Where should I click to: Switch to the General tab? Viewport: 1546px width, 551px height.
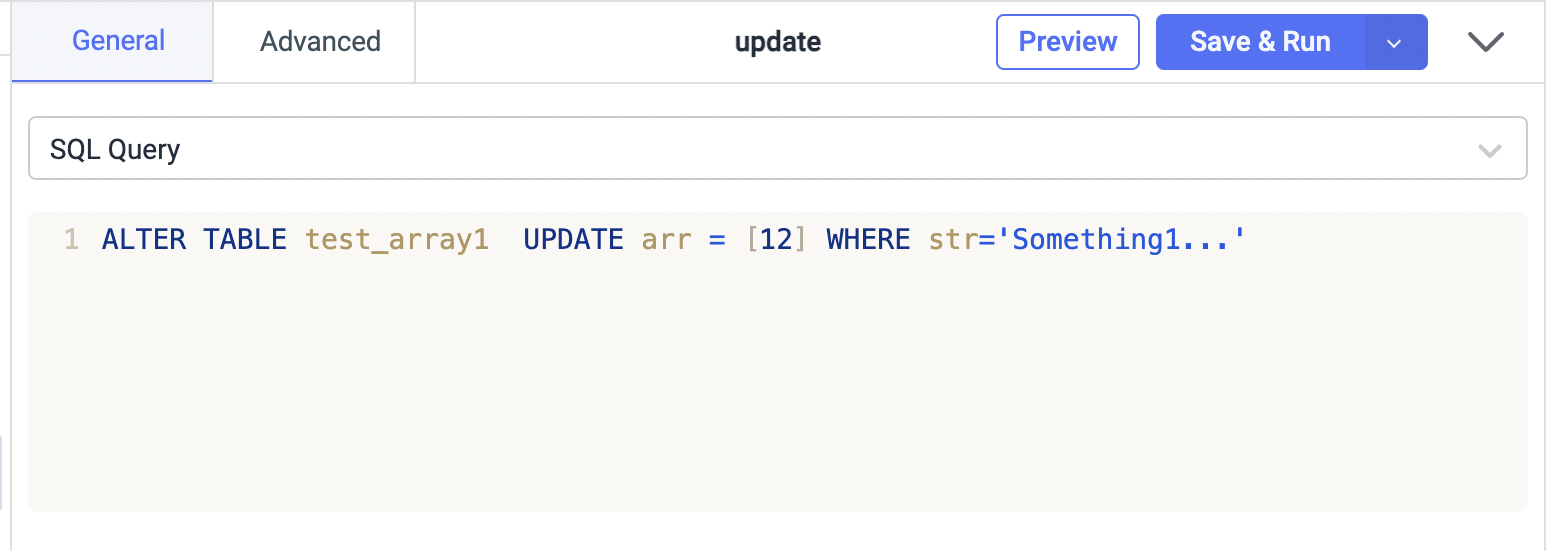pos(119,41)
